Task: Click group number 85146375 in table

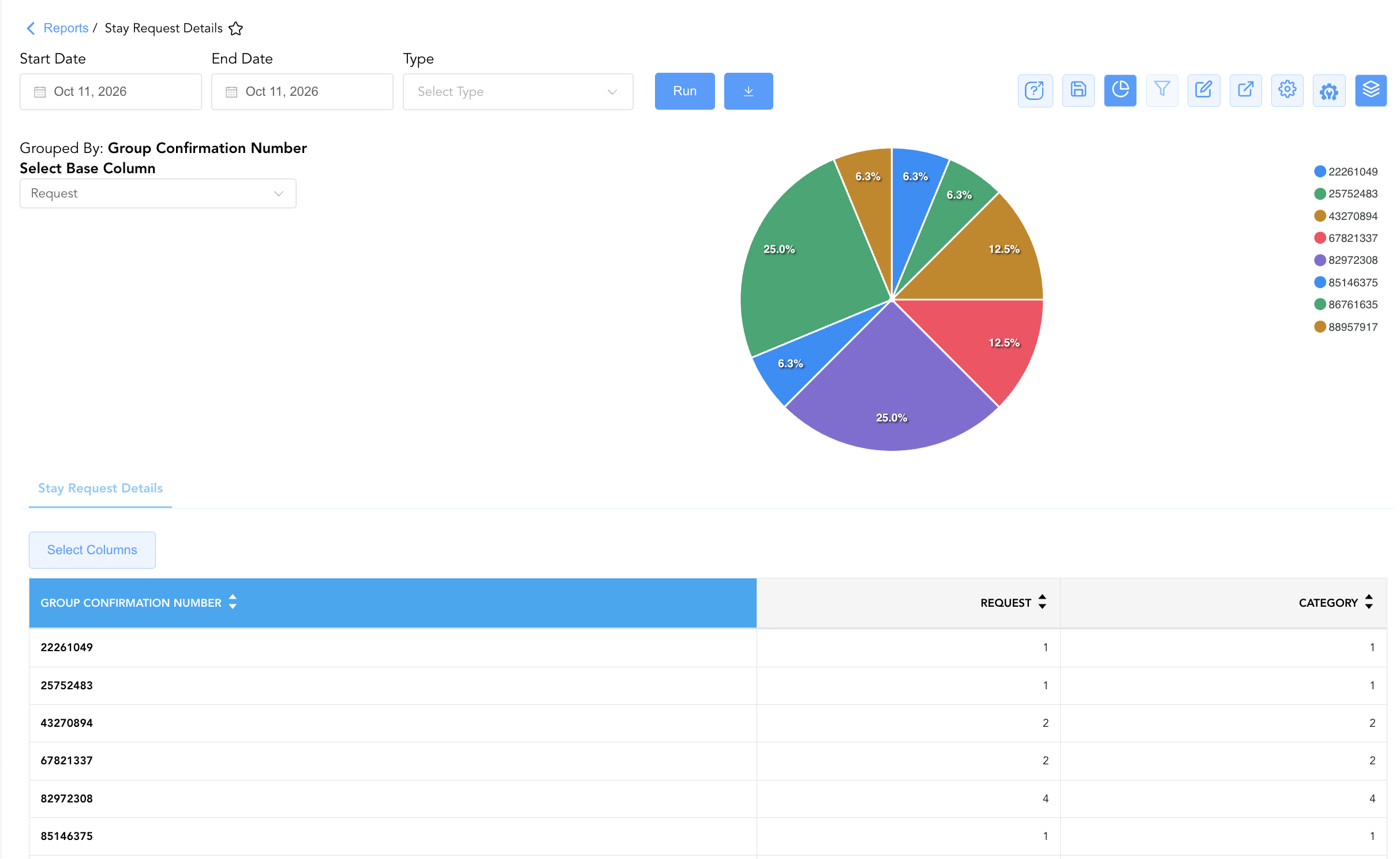Action: click(x=67, y=836)
